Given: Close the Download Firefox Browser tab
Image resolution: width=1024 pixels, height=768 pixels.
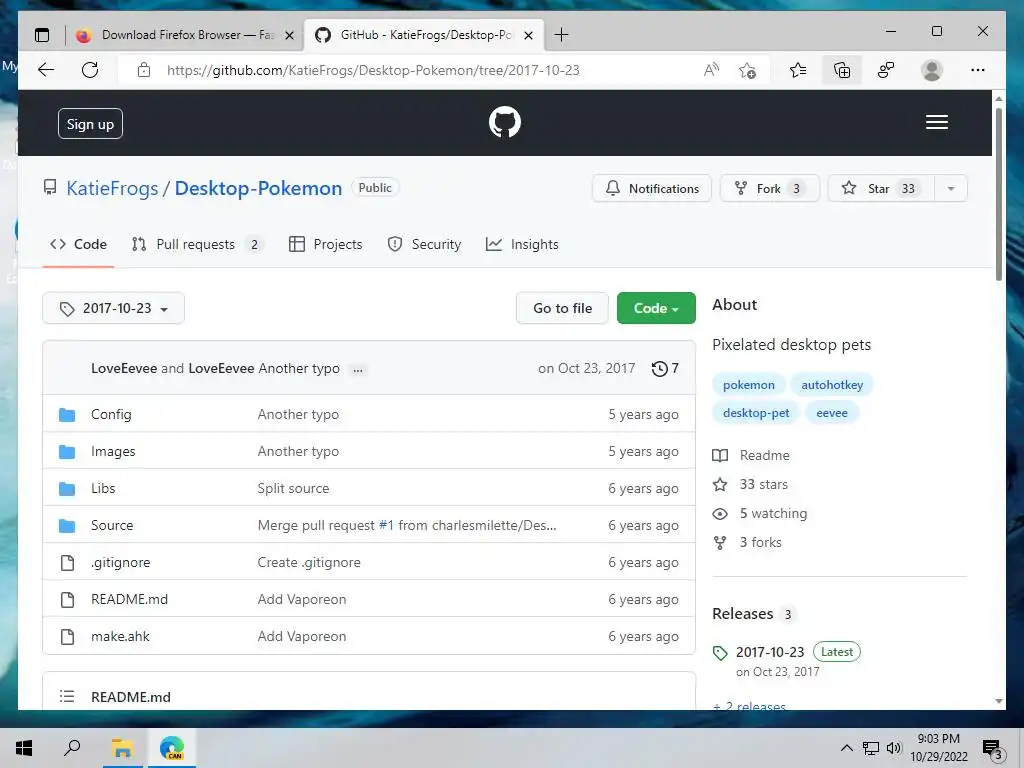Looking at the screenshot, I should [x=289, y=35].
